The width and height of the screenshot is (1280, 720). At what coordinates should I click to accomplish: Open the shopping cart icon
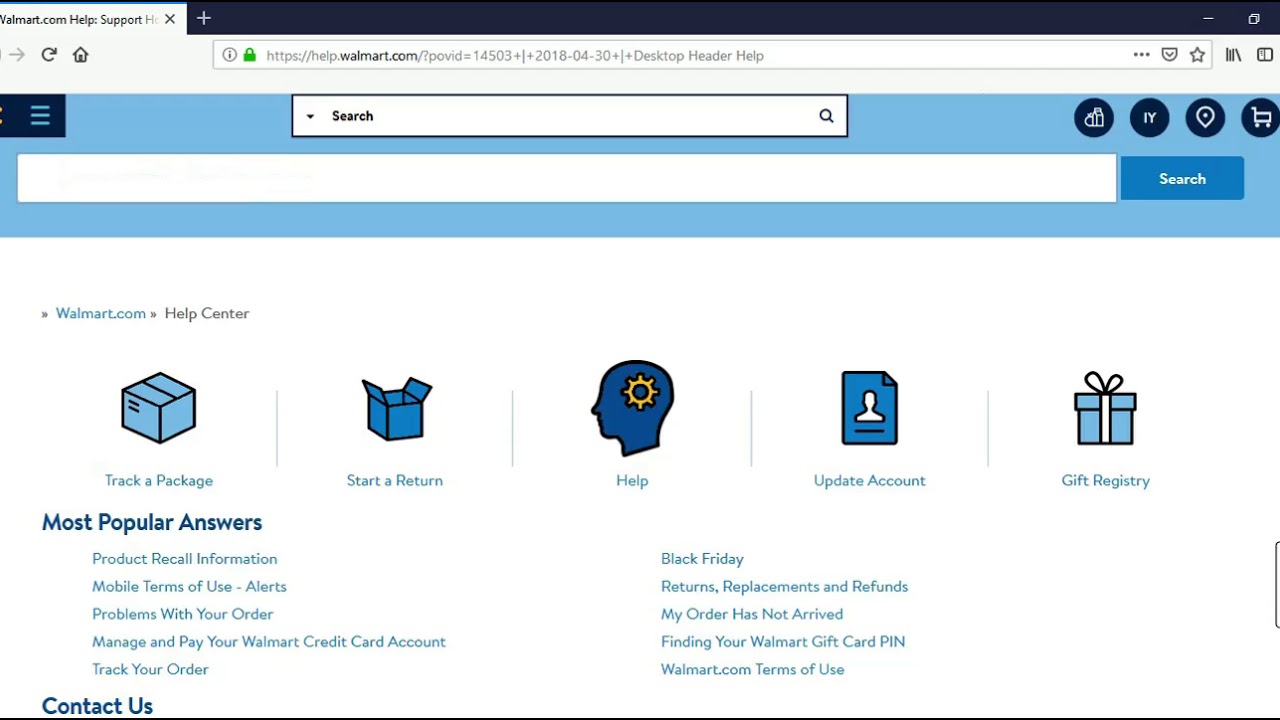tap(1260, 118)
